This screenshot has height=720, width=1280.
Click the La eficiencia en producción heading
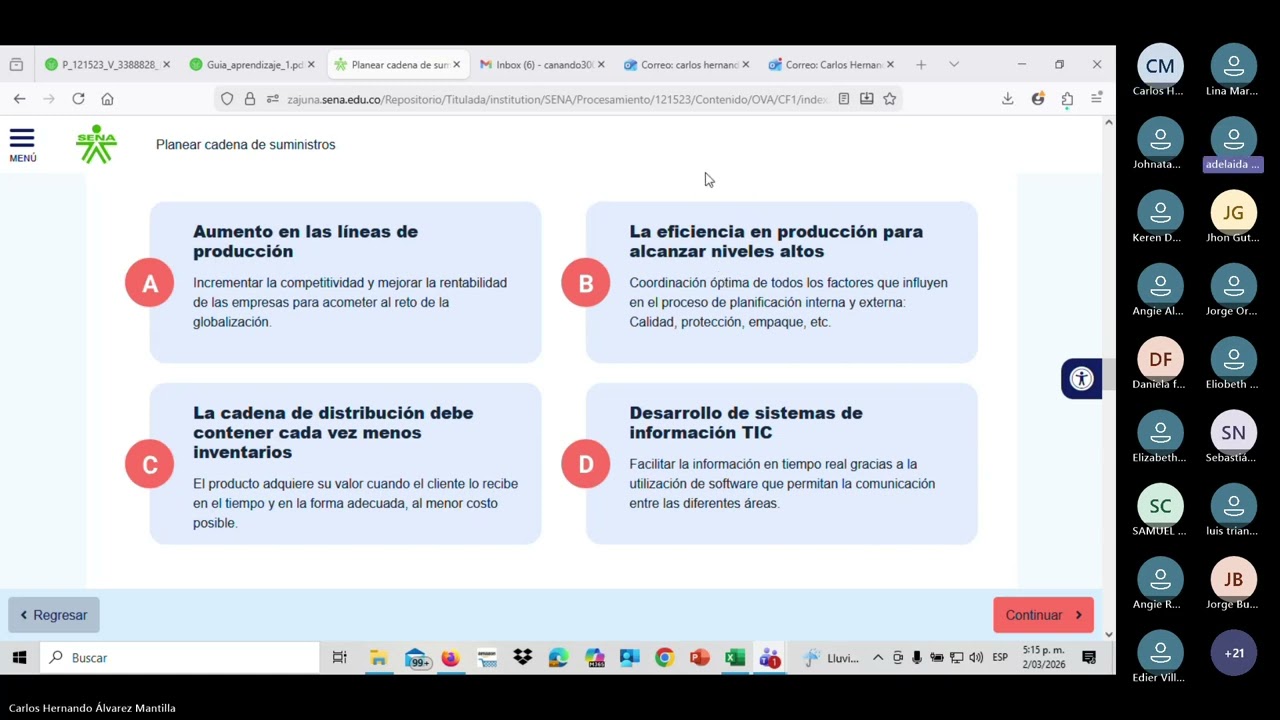pos(776,241)
